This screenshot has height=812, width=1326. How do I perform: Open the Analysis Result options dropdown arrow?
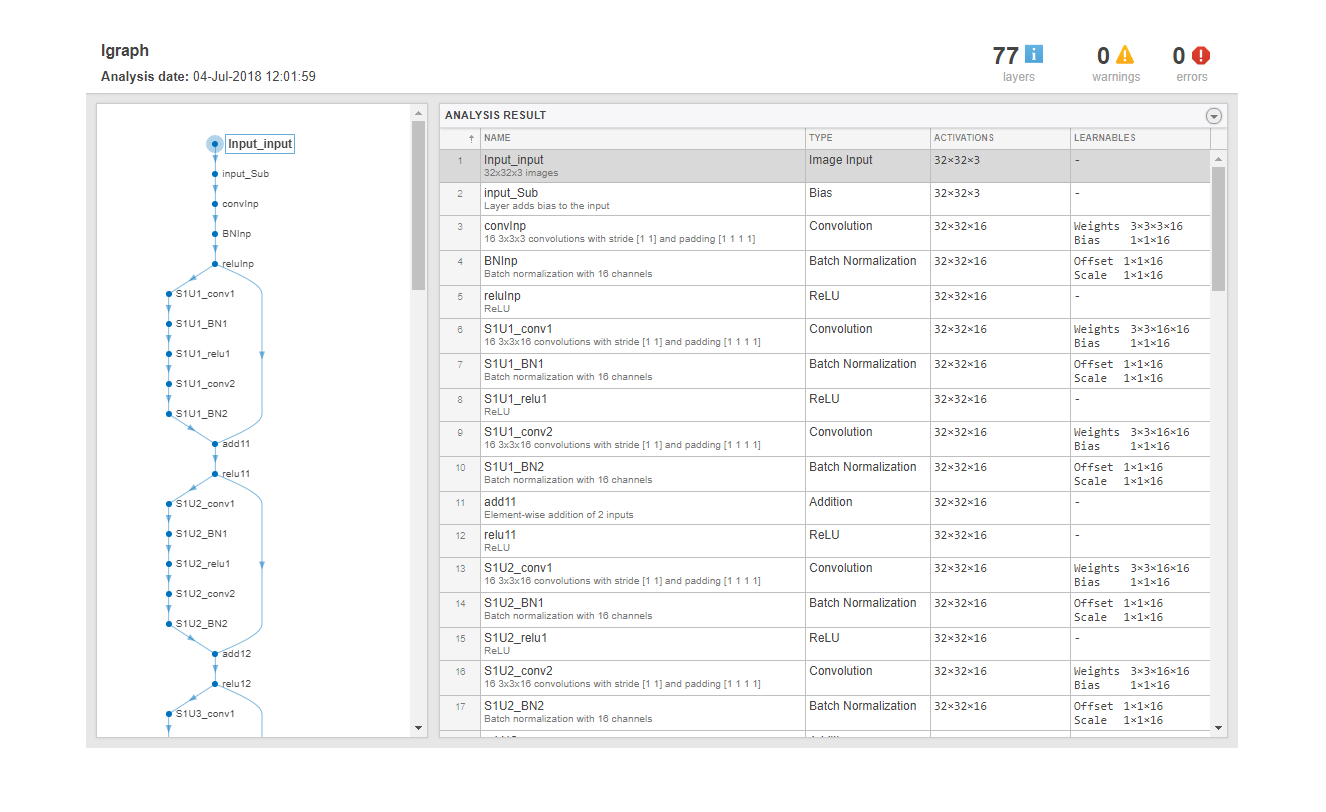pos(1214,116)
